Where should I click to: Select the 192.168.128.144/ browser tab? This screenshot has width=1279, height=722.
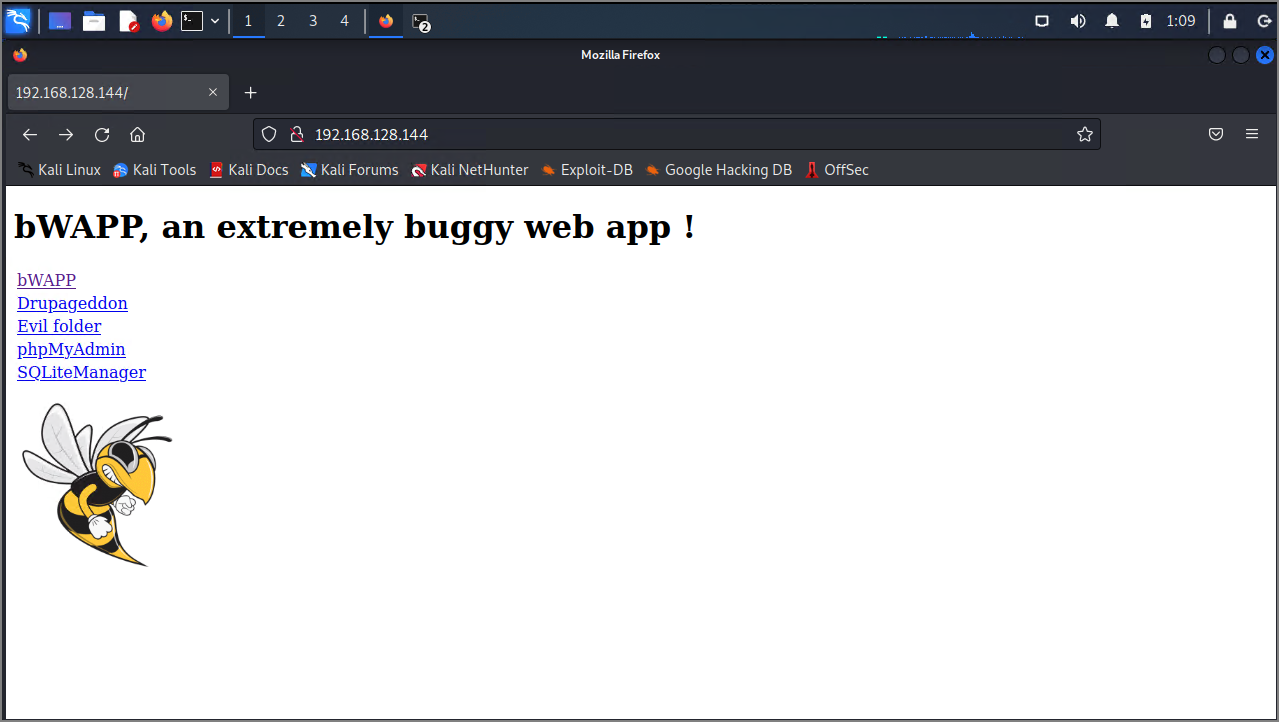(x=118, y=92)
